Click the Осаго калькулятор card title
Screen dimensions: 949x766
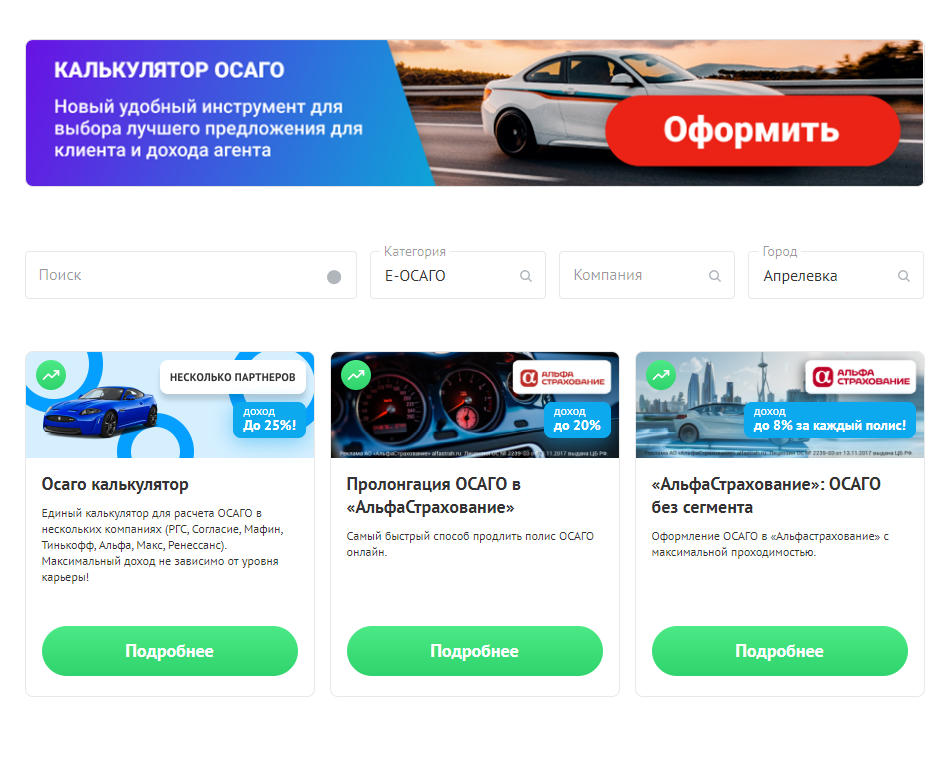point(115,484)
